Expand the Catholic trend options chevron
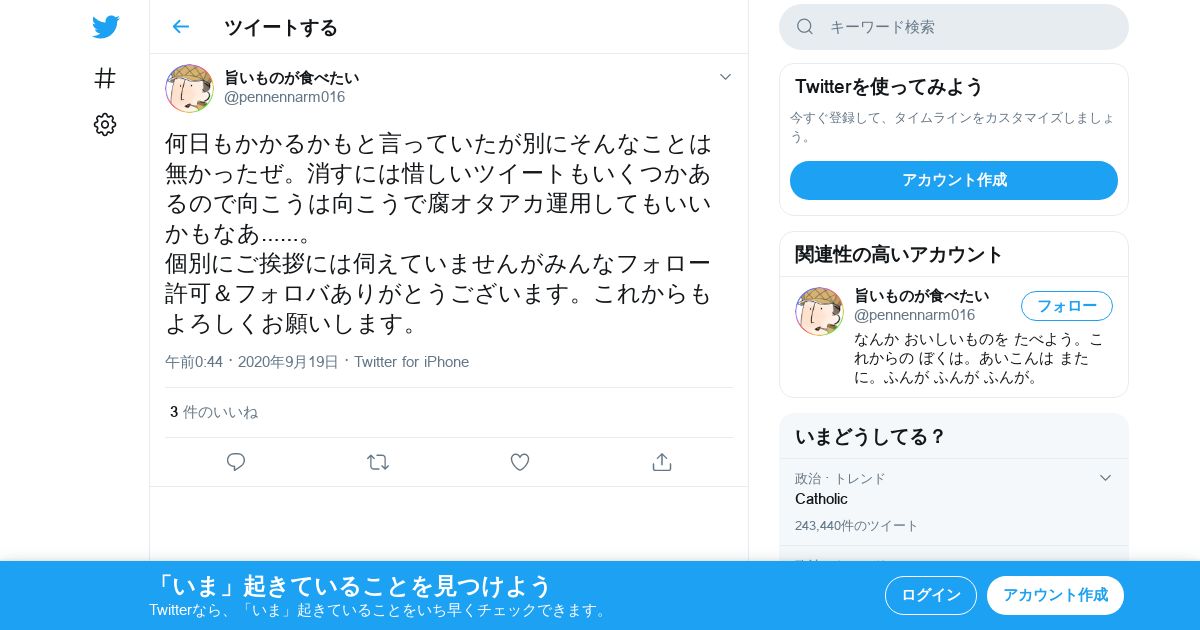The width and height of the screenshot is (1200, 630). 1105,478
